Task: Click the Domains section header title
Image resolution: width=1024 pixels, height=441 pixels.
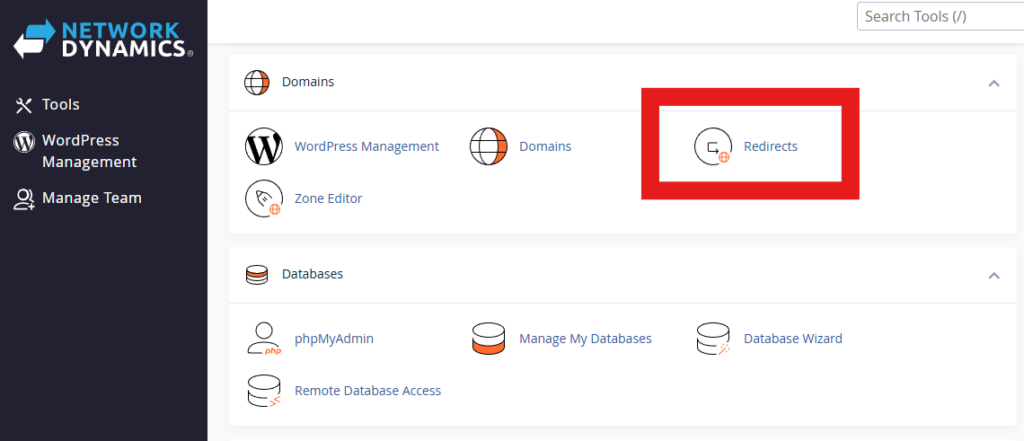Action: 308,82
